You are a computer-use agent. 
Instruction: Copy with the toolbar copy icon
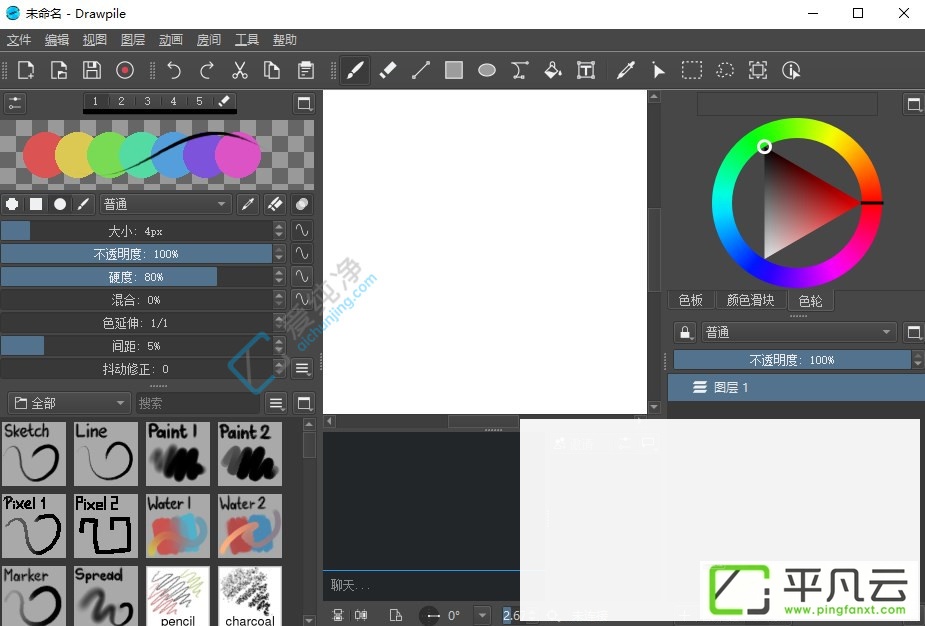click(272, 70)
